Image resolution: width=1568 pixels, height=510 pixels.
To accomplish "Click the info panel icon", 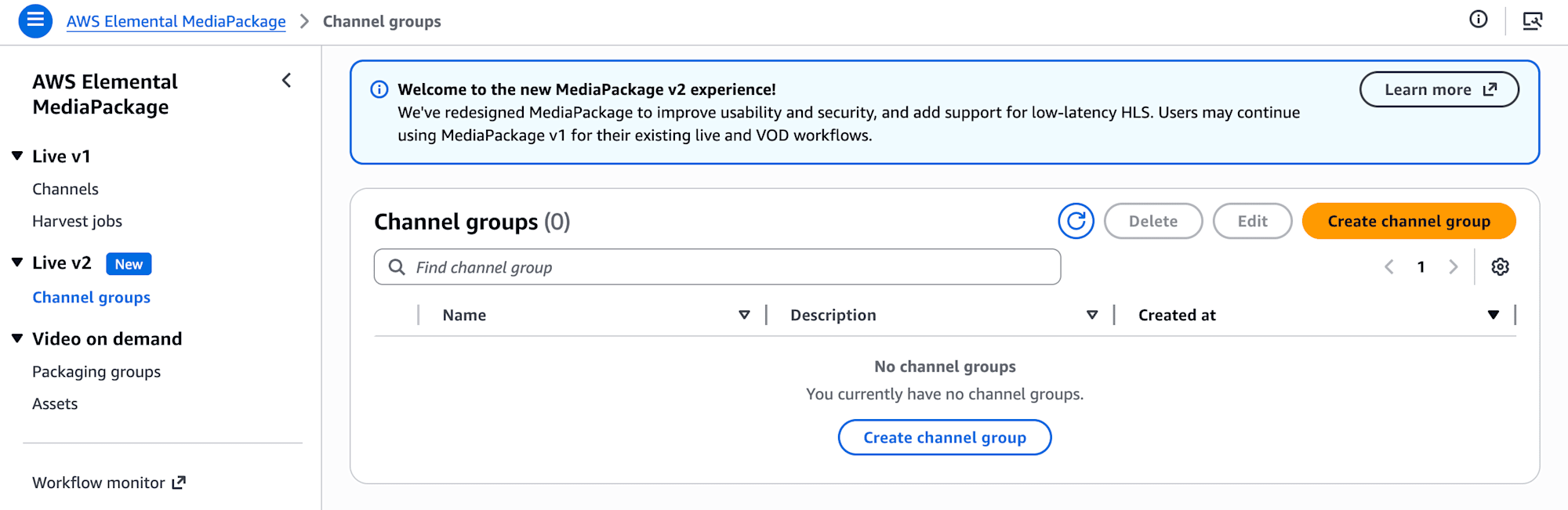I will [1478, 20].
